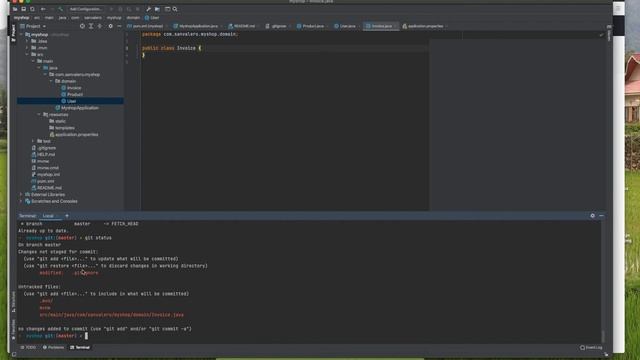Screen dimensions: 640x360
Task: Collapse the src folder
Action: pos(27,54)
